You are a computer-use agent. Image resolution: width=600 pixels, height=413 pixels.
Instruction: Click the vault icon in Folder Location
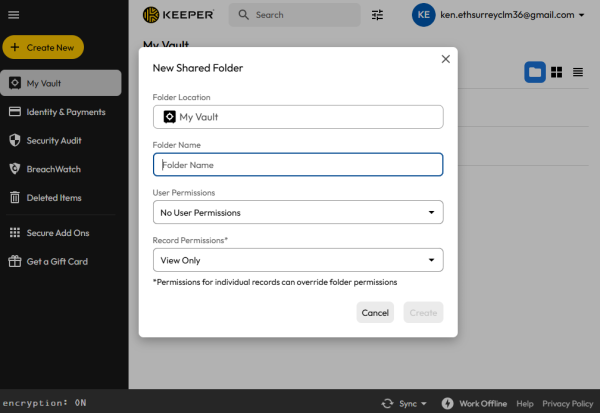click(170, 117)
